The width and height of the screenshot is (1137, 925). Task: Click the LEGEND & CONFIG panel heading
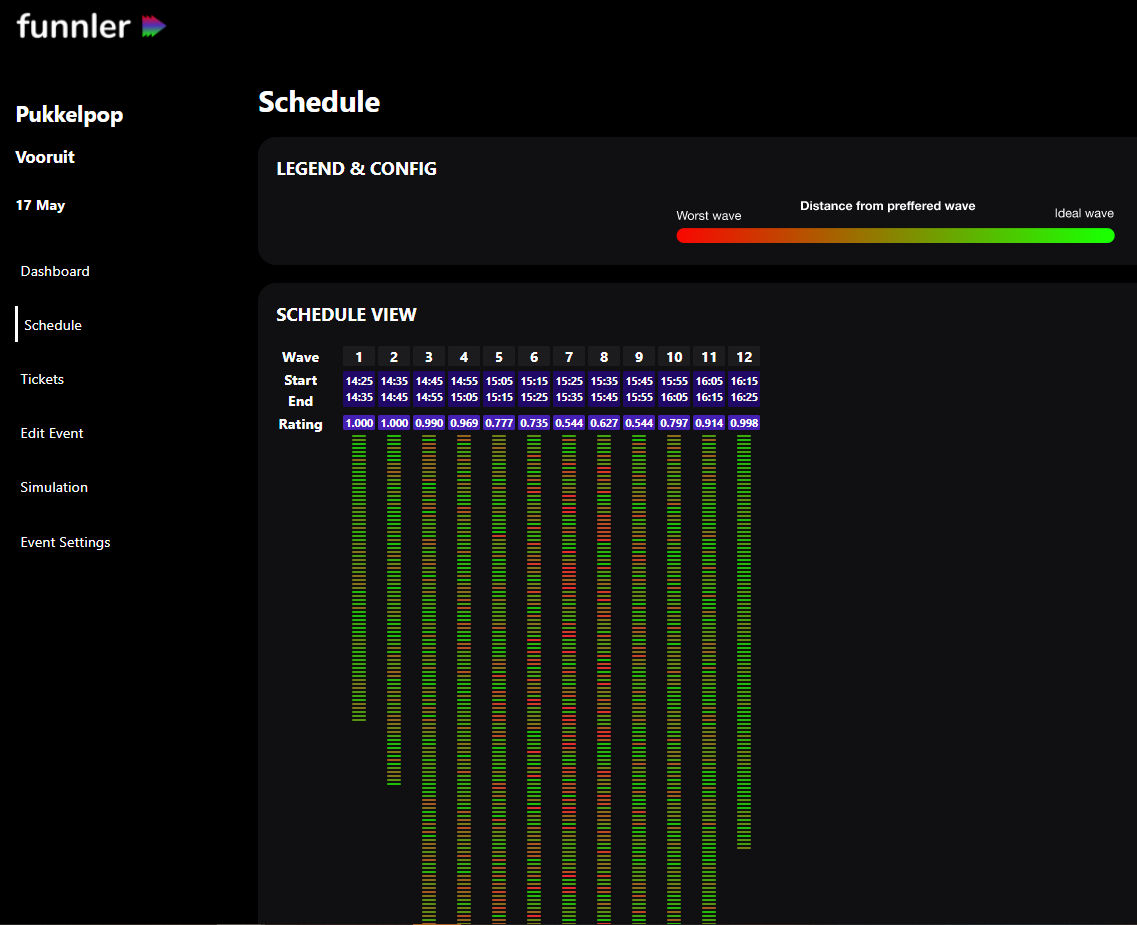click(x=356, y=169)
